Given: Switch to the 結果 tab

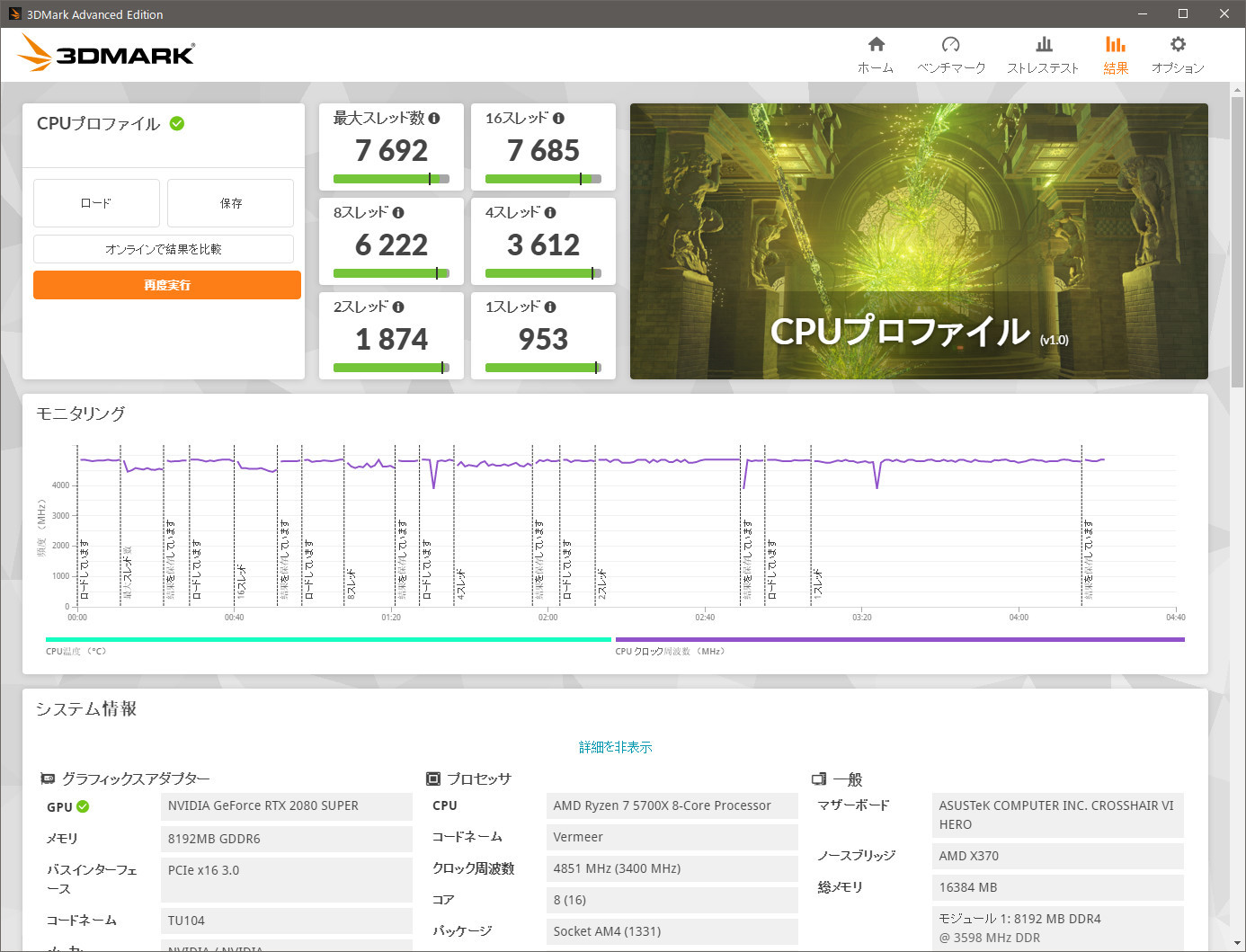Looking at the screenshot, I should (1115, 43).
